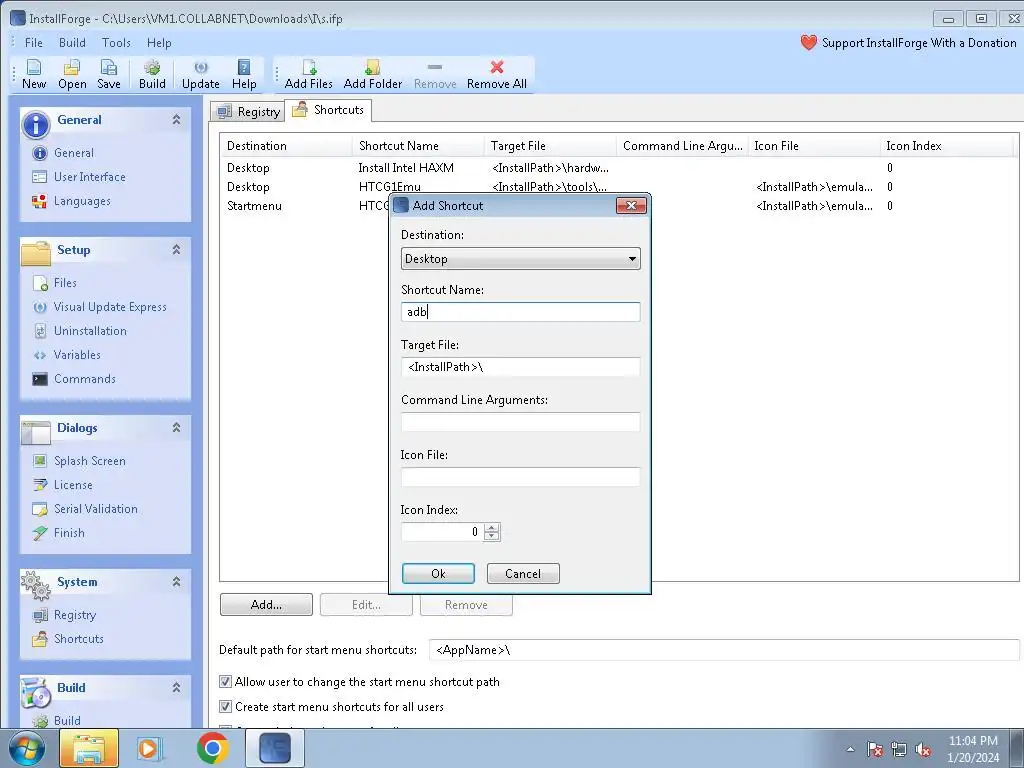
Task: Click the Build toolbar icon
Action: click(152, 74)
